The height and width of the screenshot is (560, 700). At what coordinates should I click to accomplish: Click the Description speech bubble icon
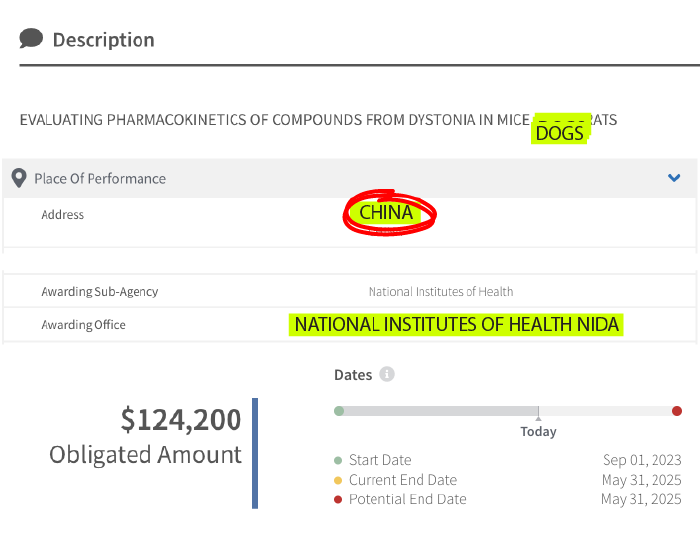(x=31, y=39)
